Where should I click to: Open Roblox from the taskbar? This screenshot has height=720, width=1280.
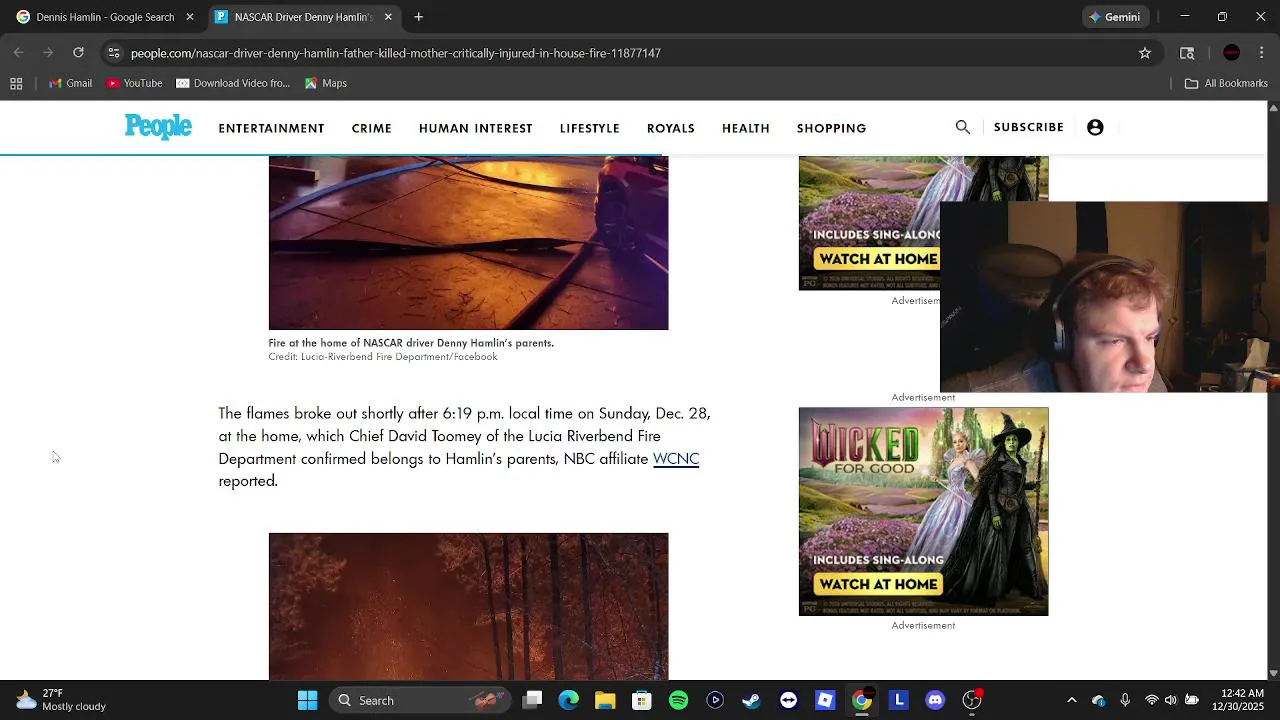[x=825, y=700]
